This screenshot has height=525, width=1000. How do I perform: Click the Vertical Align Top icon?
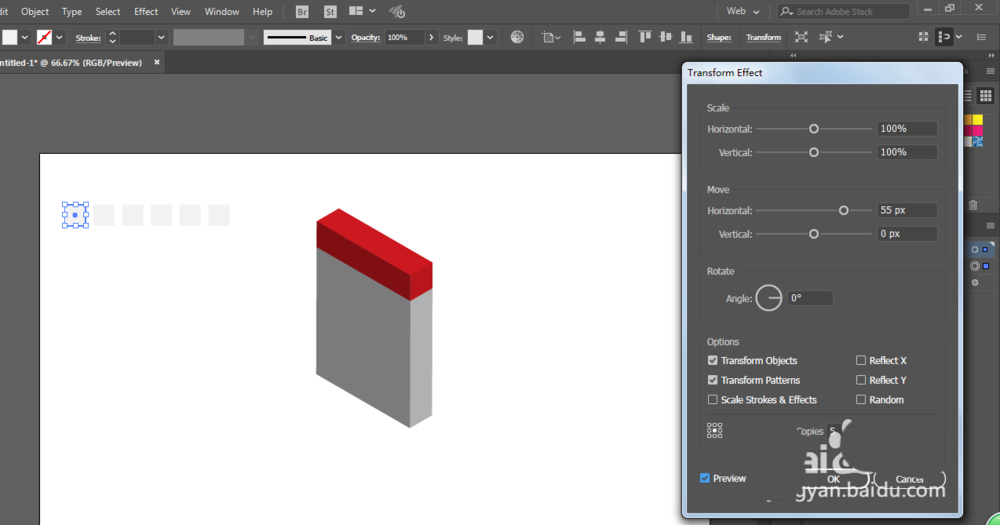pyautogui.click(x=644, y=37)
